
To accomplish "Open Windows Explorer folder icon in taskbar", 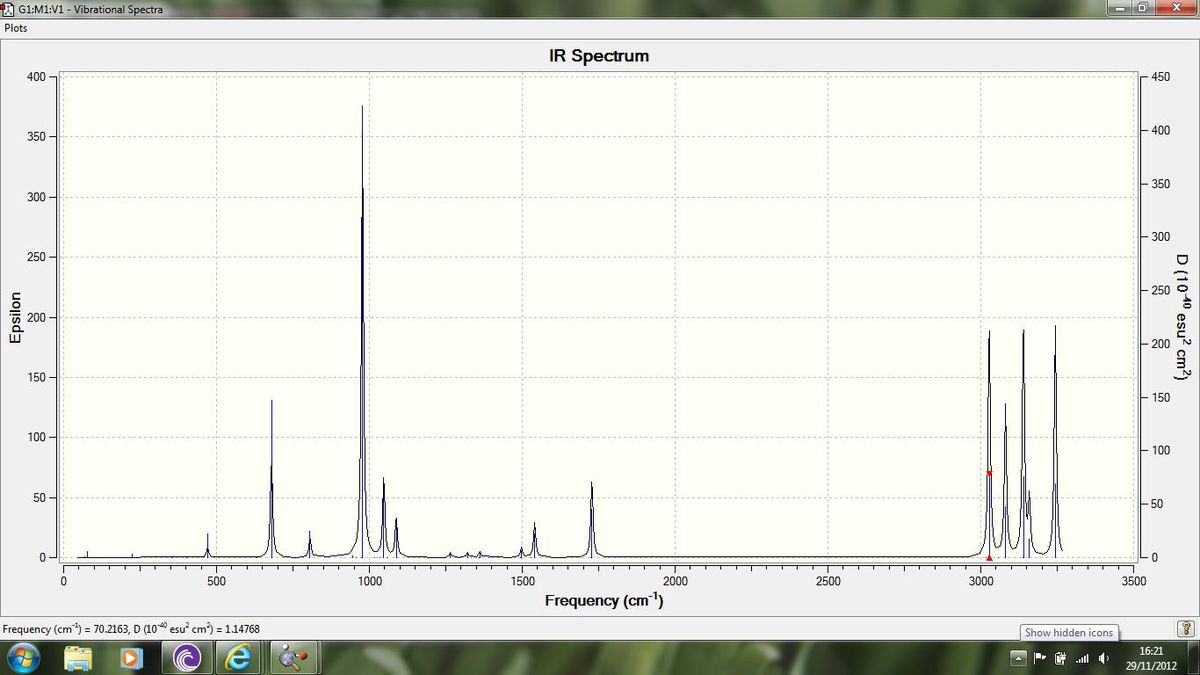I will [78, 658].
